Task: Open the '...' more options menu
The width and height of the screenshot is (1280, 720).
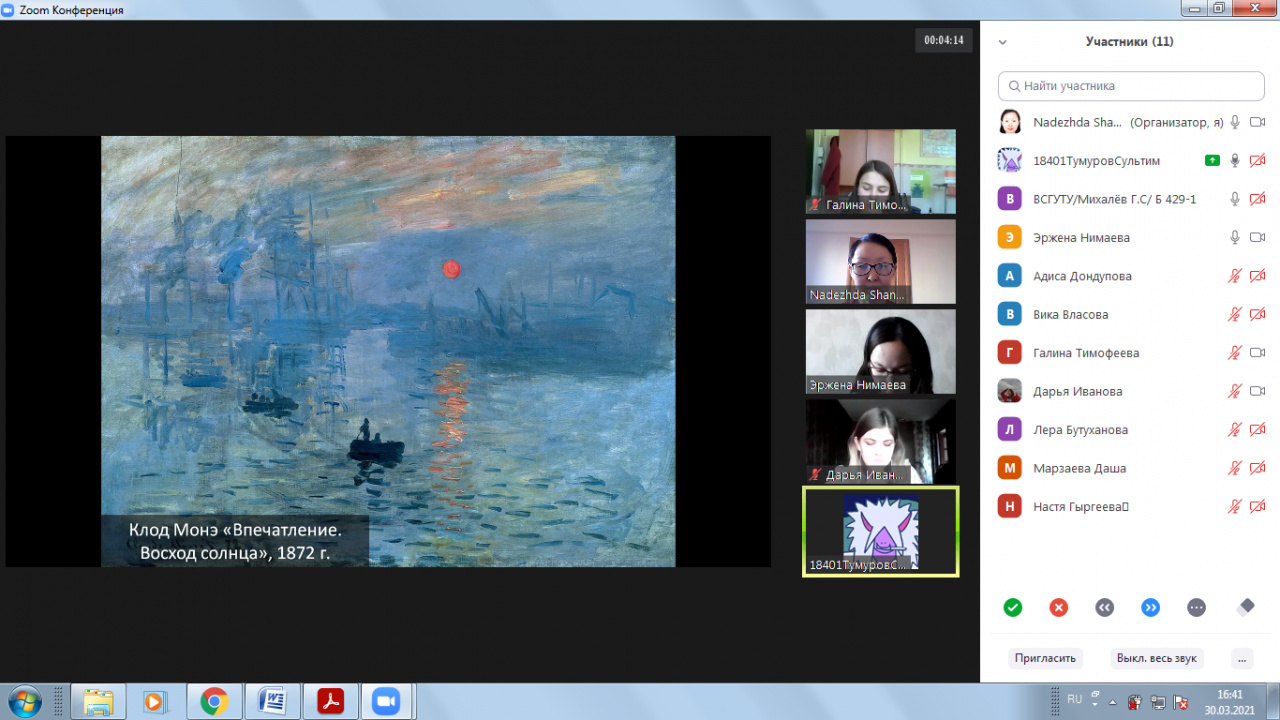Action: tap(1241, 658)
